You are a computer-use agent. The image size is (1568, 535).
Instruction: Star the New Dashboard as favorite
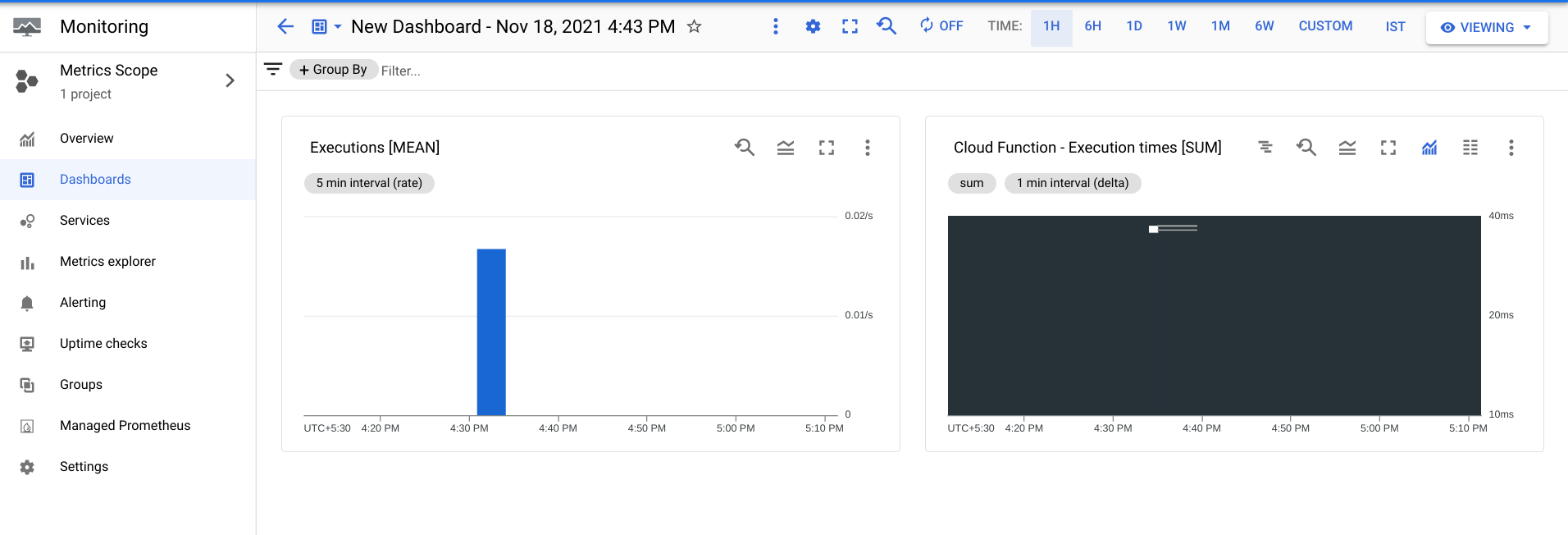point(694,26)
